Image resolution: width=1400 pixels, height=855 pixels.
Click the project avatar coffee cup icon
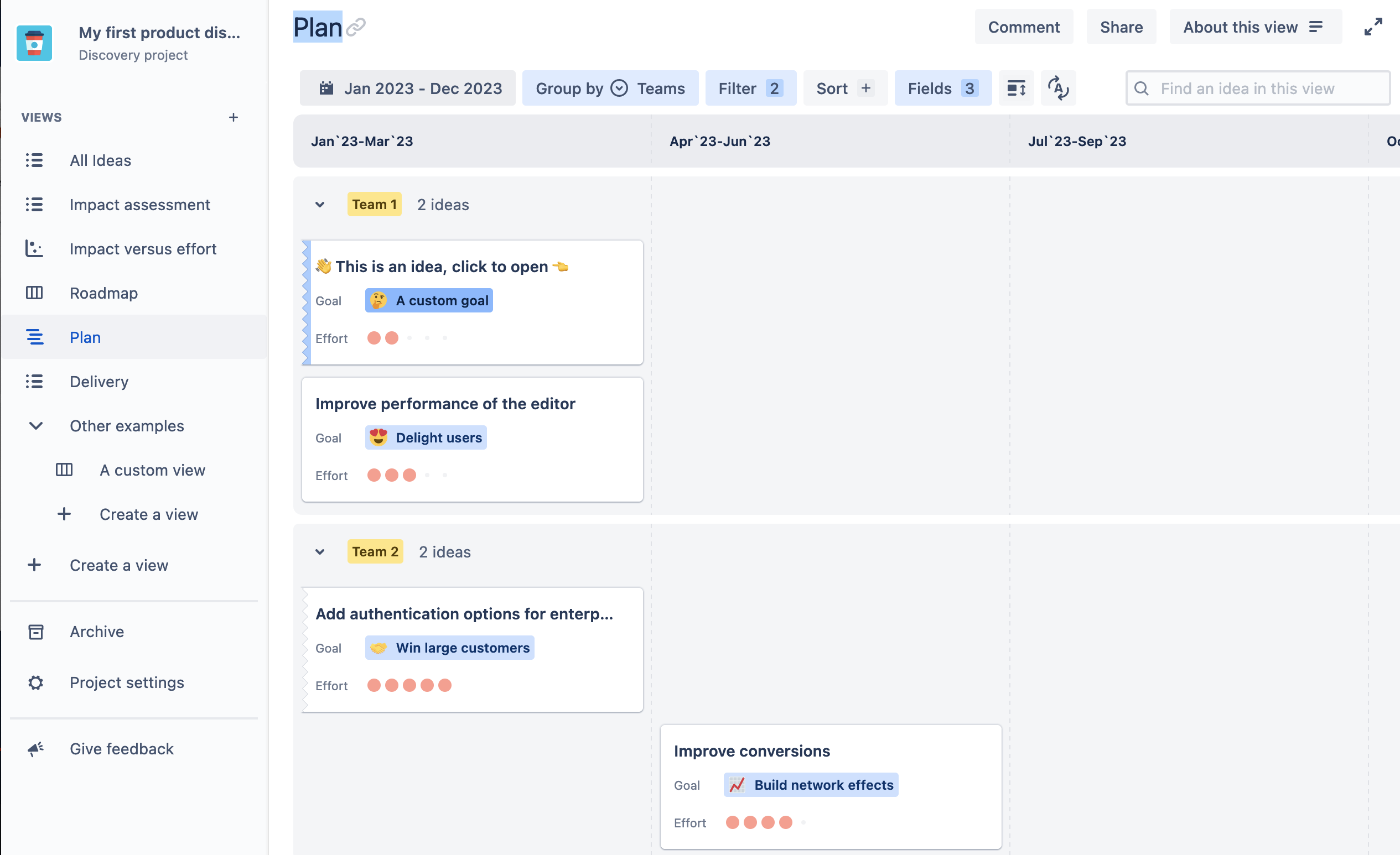coord(34,43)
